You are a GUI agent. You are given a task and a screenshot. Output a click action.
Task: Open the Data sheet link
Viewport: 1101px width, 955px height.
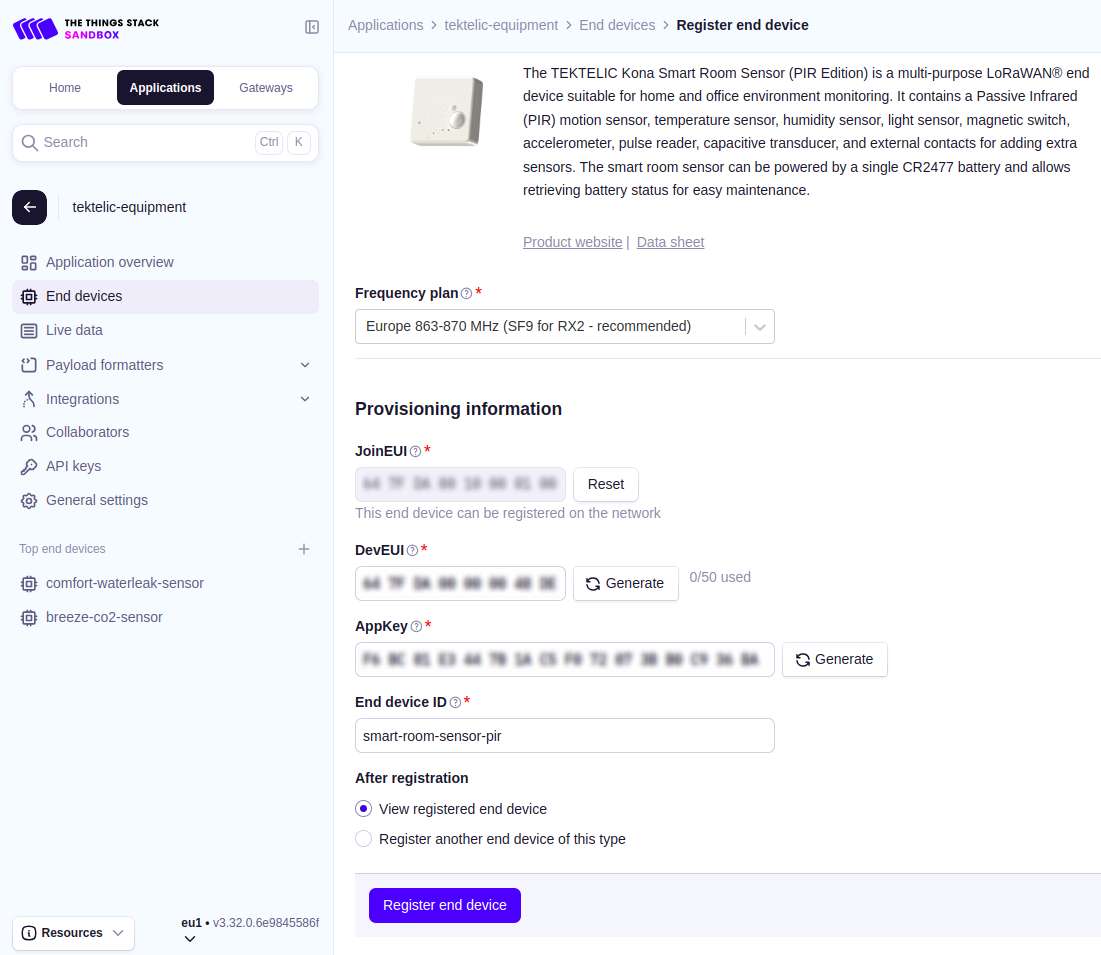(x=670, y=242)
